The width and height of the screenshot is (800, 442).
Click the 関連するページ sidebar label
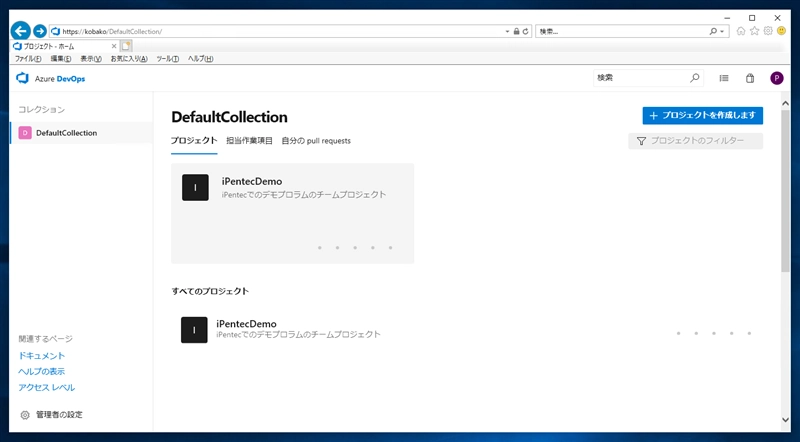46,339
